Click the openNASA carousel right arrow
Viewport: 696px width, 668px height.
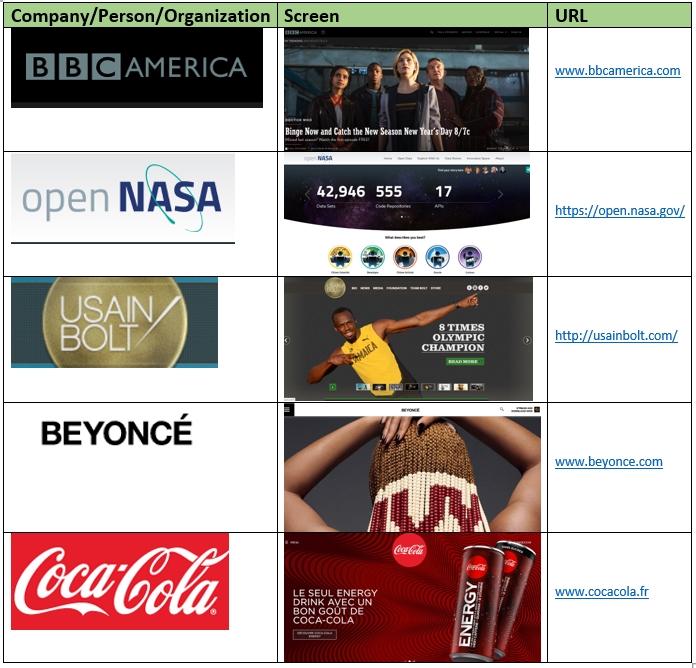(500, 194)
